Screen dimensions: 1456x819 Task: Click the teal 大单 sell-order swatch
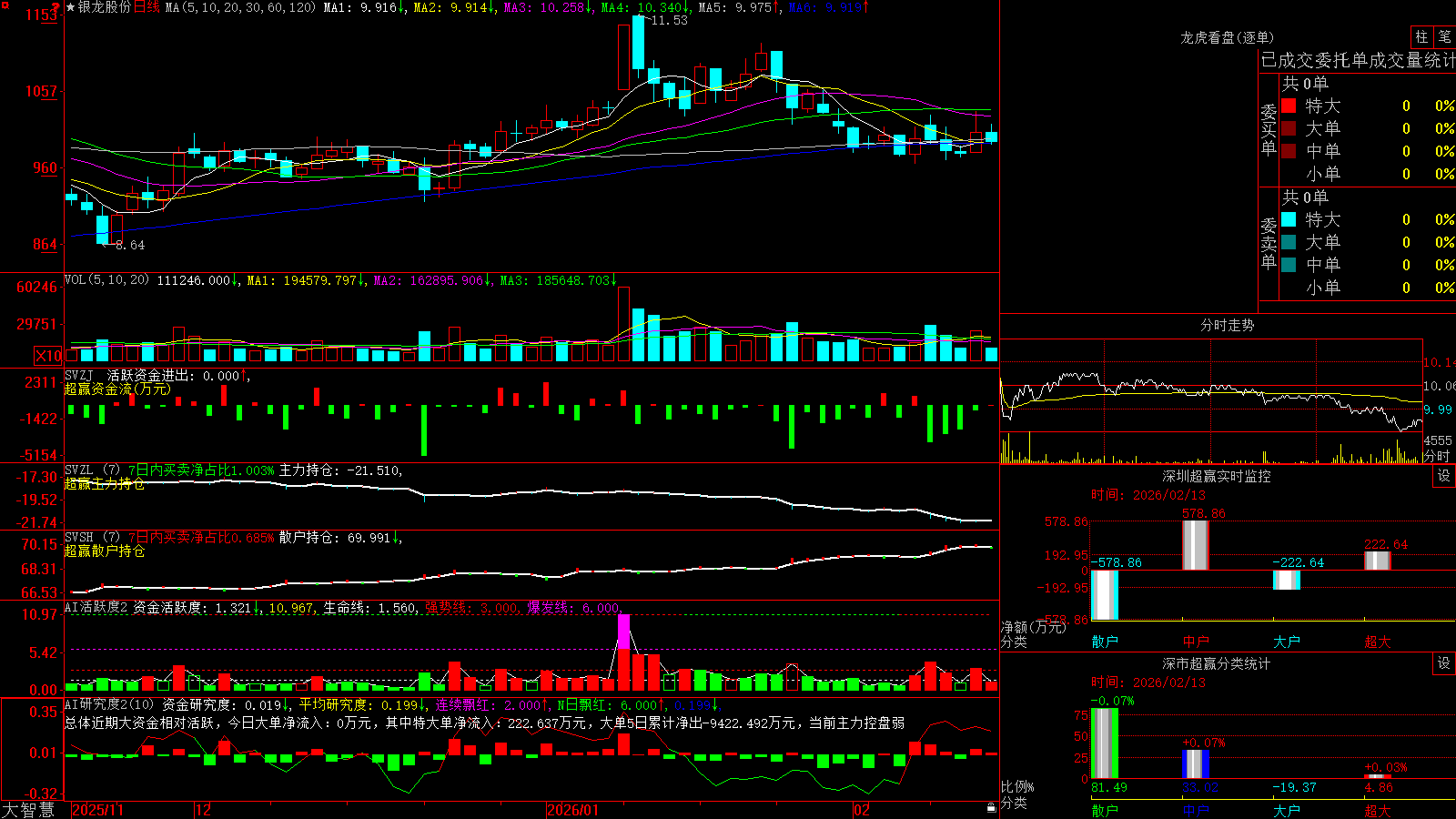(1289, 242)
